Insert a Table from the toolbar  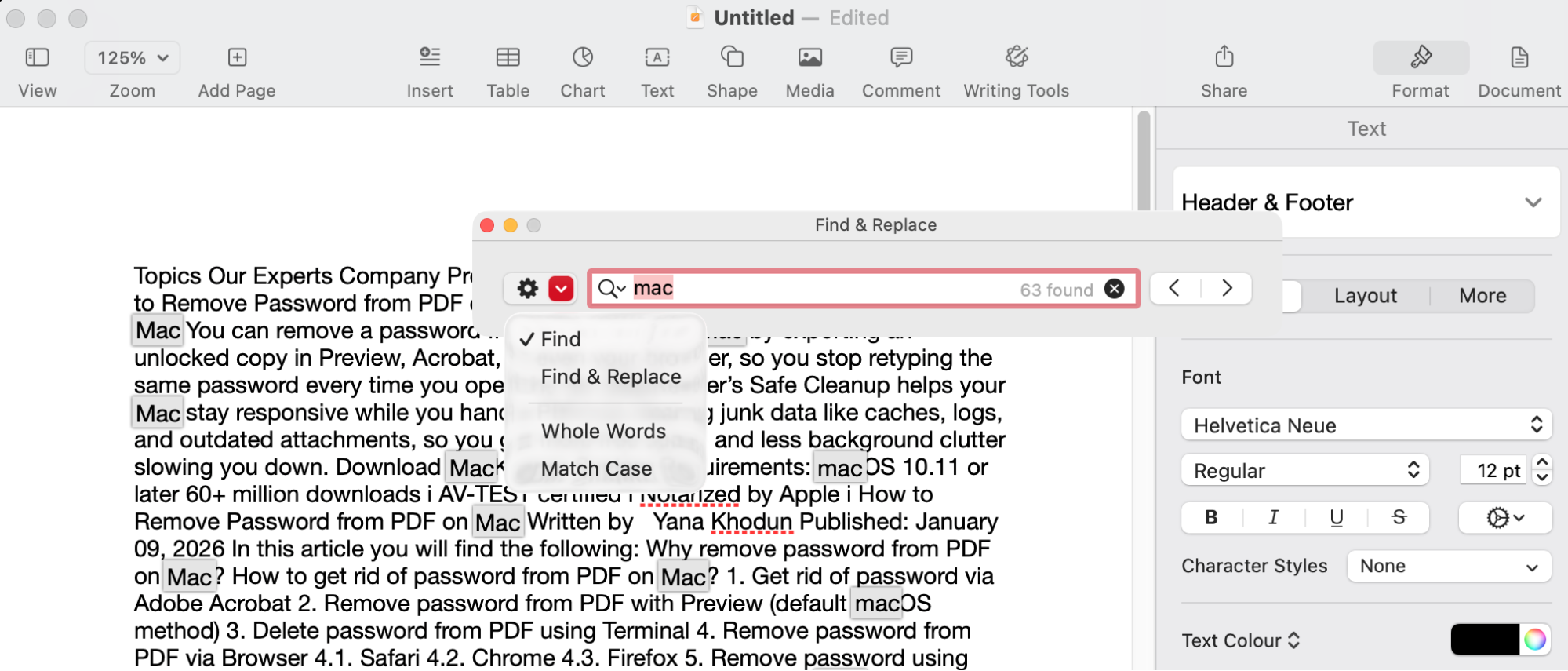click(508, 57)
